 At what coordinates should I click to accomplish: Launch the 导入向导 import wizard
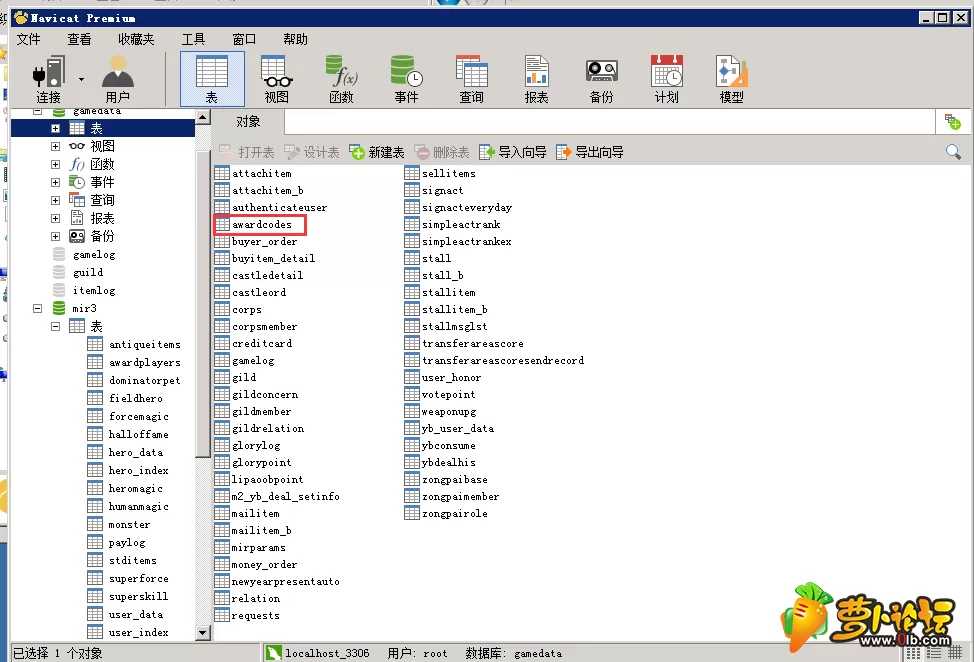[512, 152]
